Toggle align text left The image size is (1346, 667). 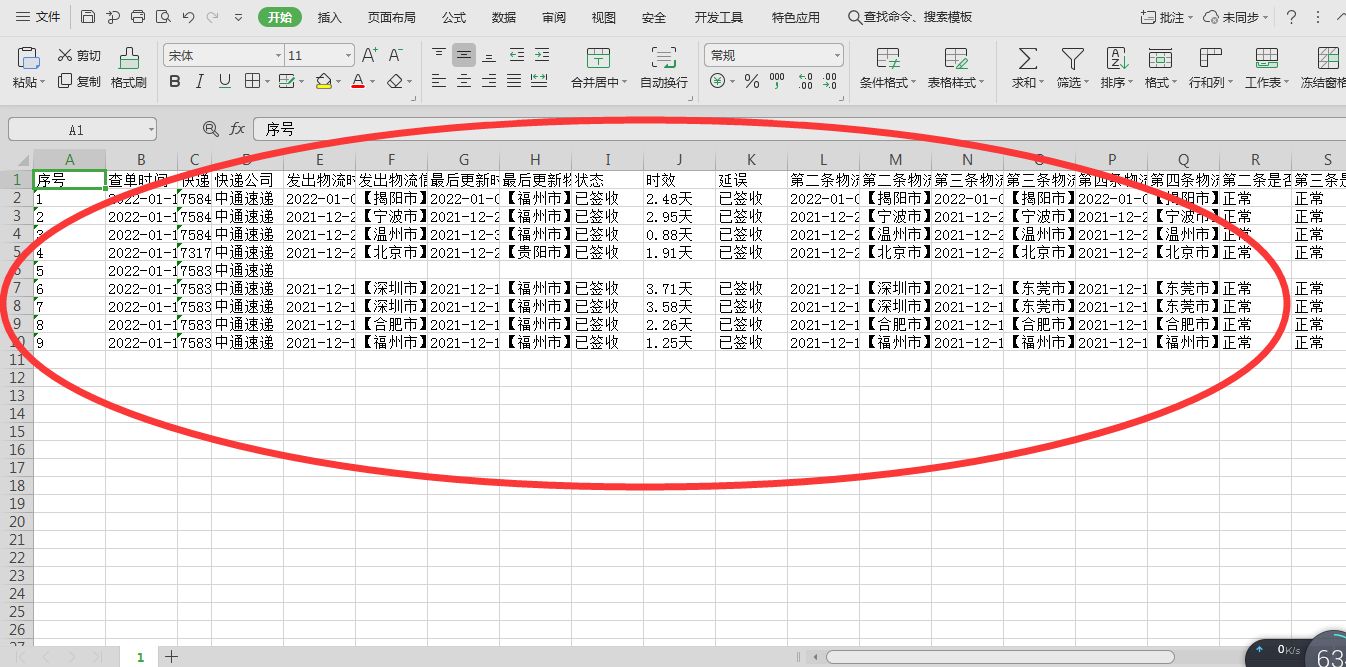click(x=439, y=82)
